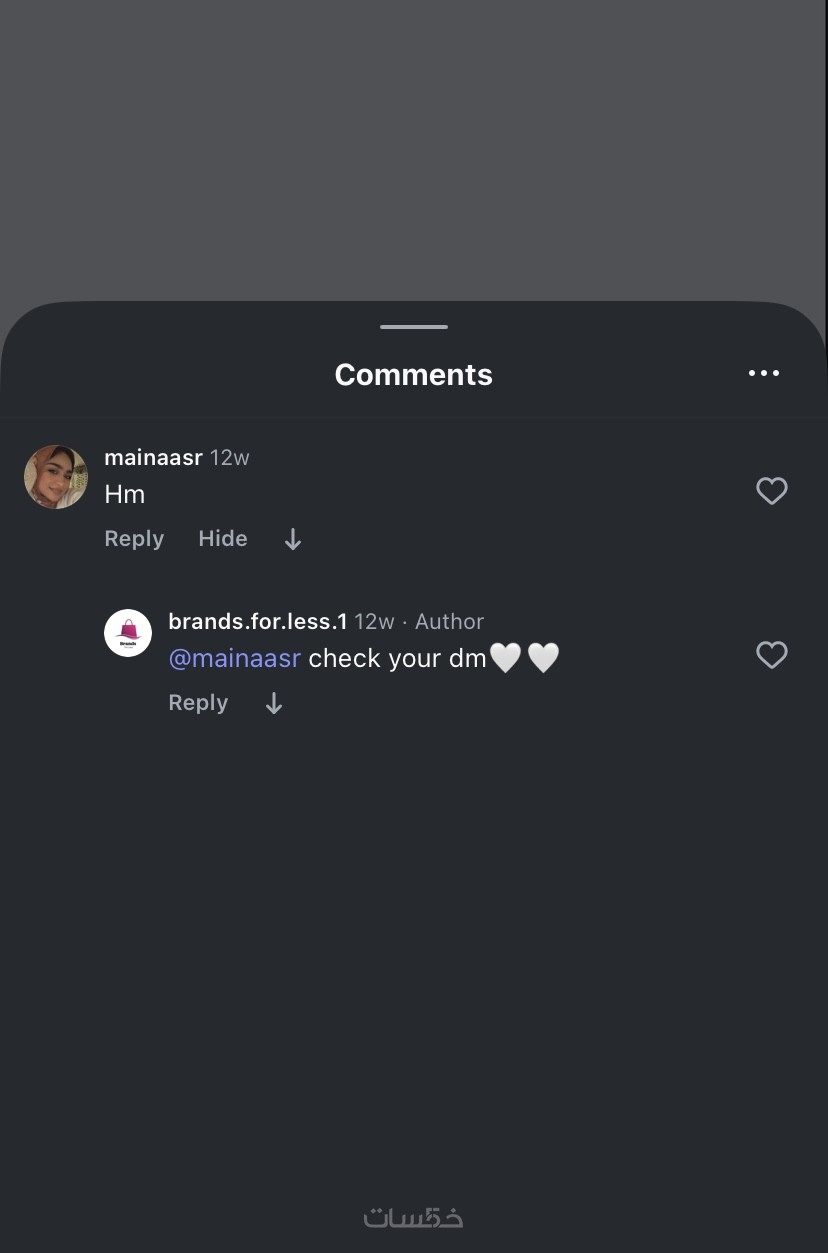Reply to mainaasr's comment
Image resolution: width=828 pixels, height=1253 pixels.
coord(134,539)
